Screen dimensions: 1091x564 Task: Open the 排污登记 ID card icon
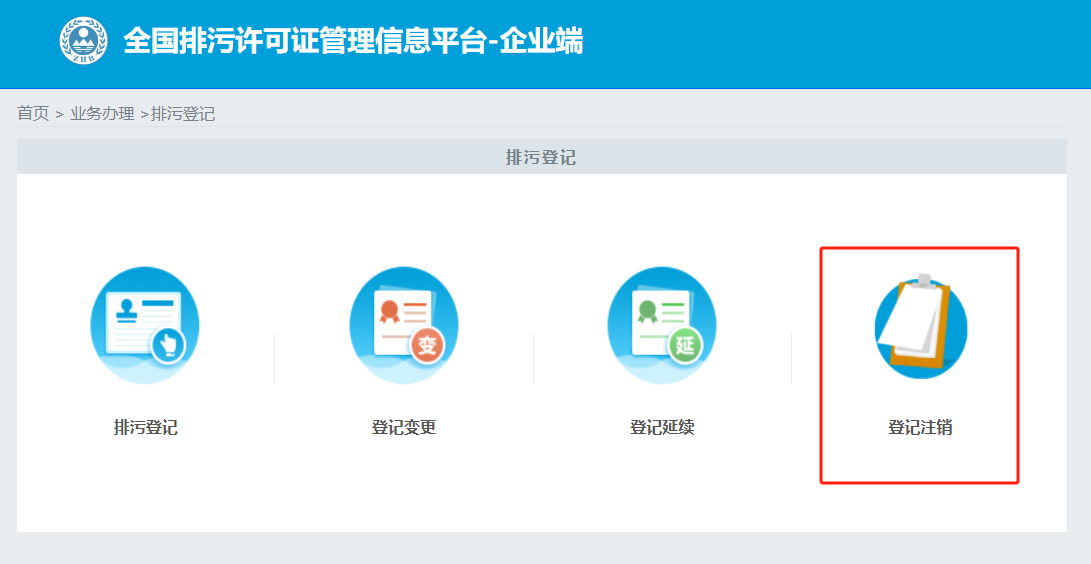click(x=145, y=324)
